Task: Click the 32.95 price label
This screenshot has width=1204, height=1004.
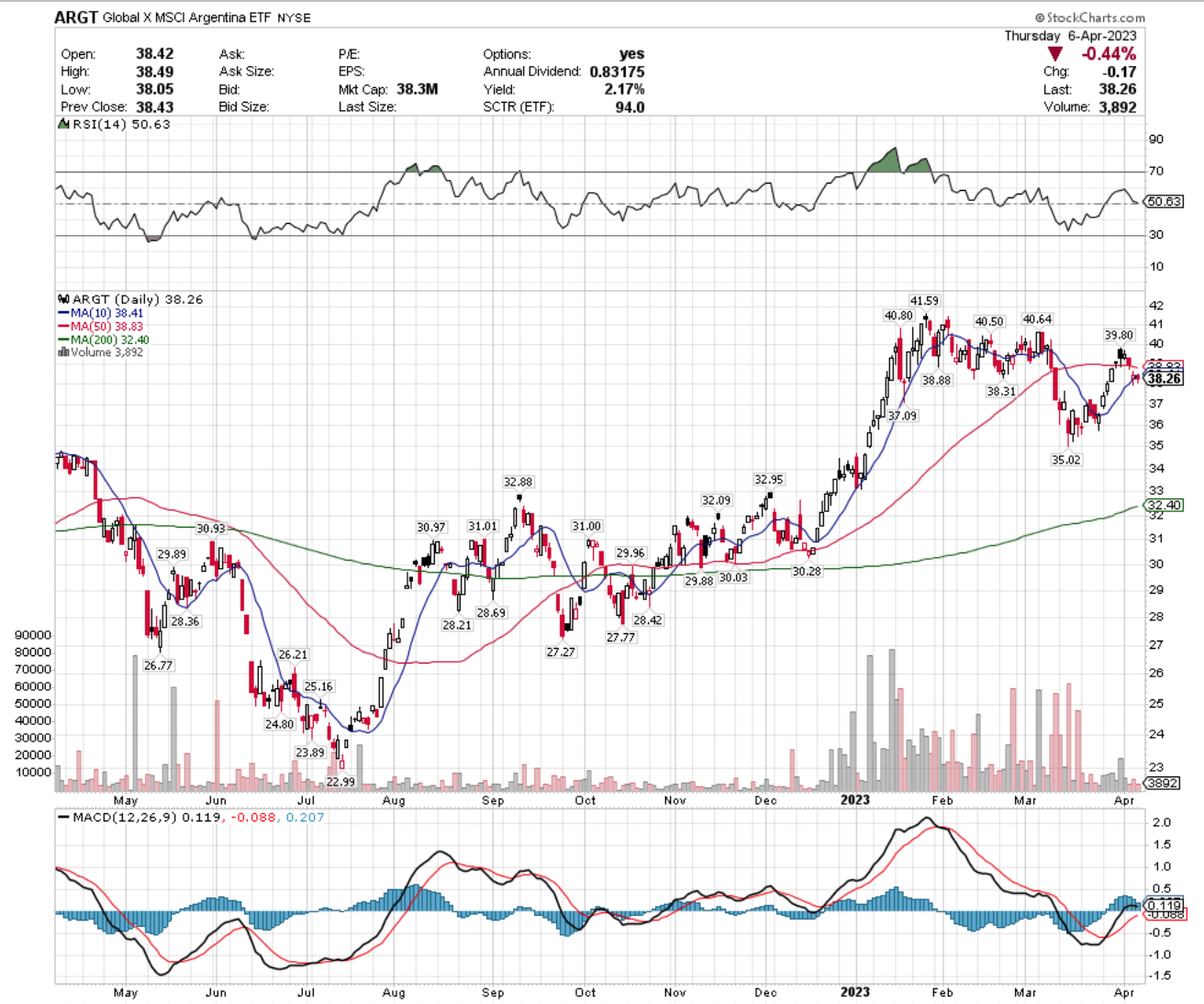Action: point(769,480)
